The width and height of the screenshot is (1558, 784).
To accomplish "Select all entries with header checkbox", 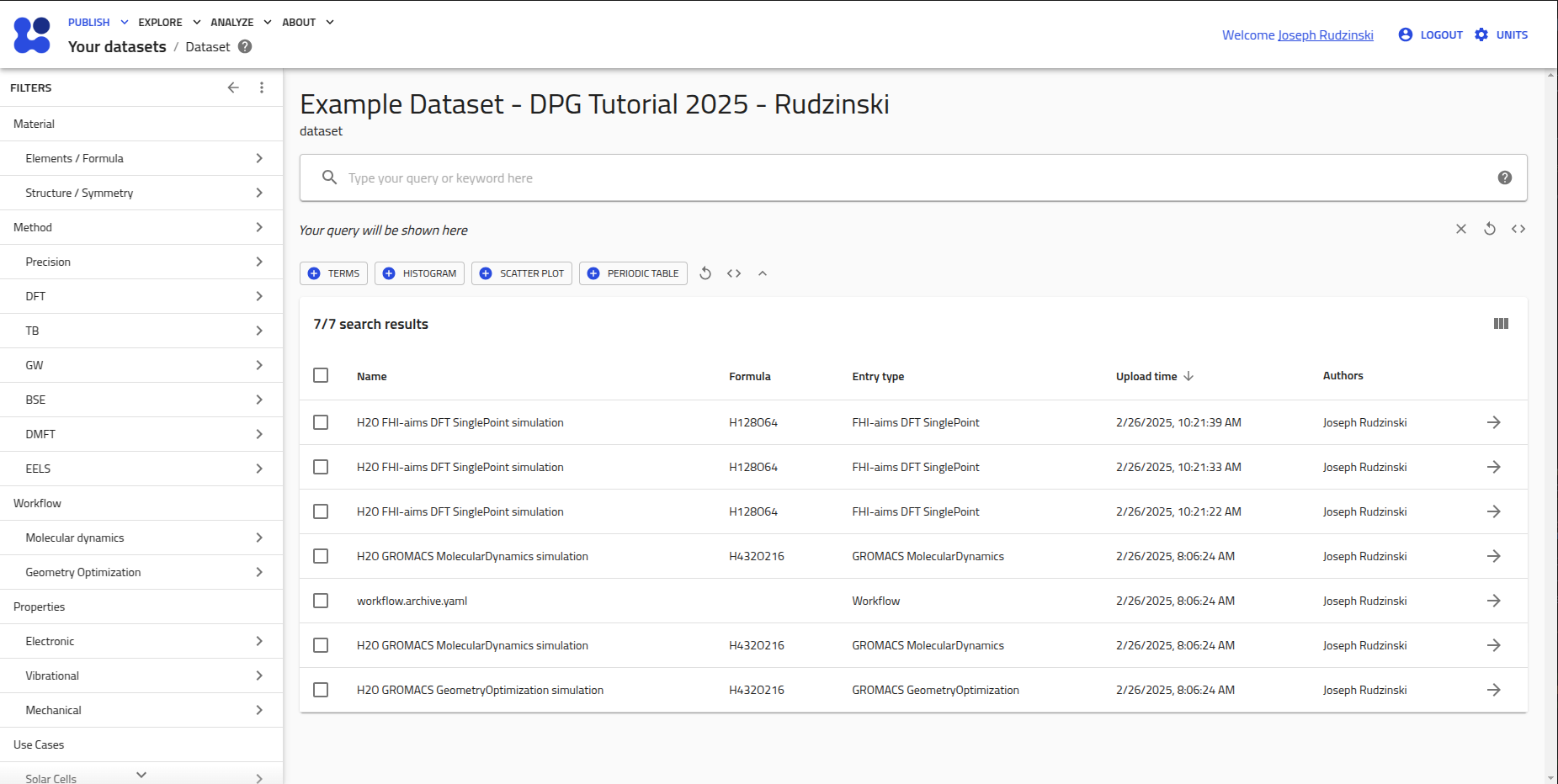I will click(321, 375).
